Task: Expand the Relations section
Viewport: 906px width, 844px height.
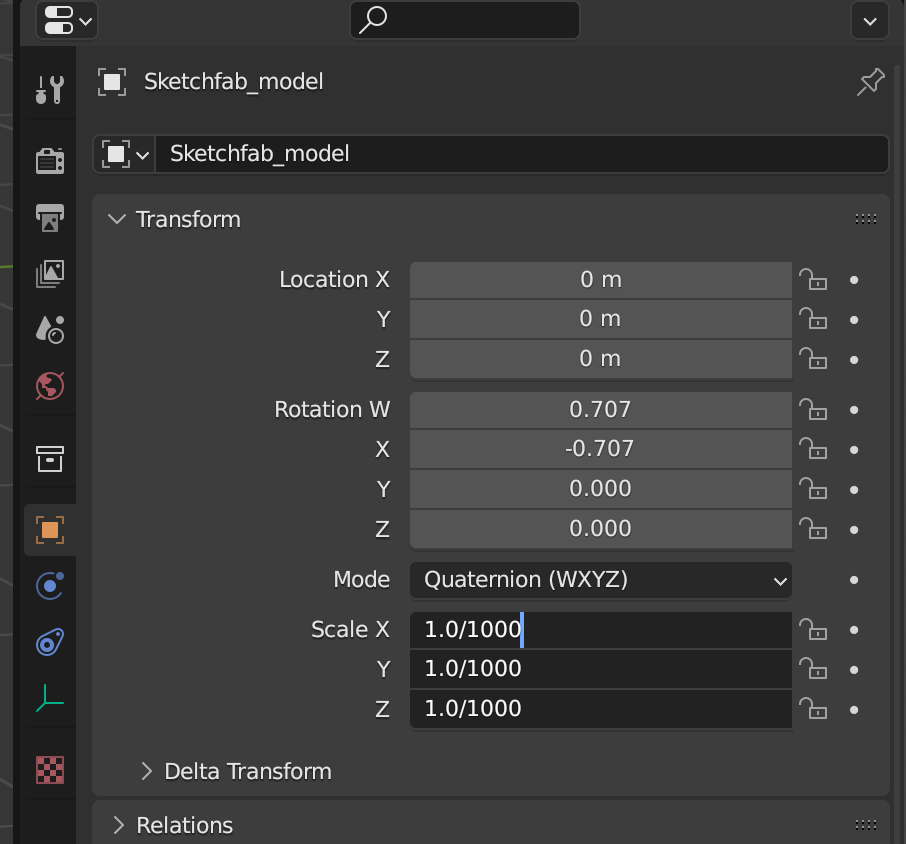Action: pos(183,824)
